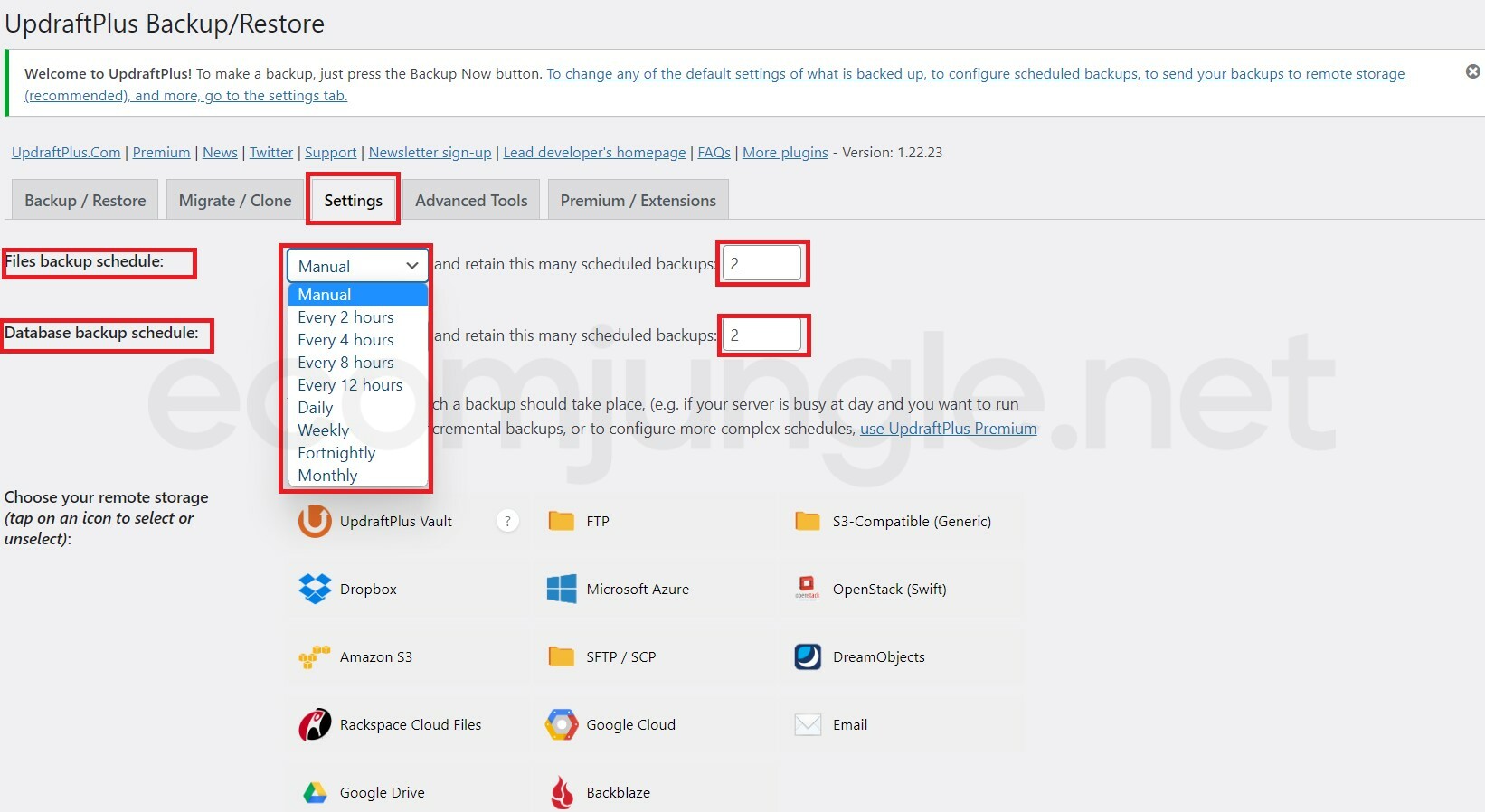Screen dimensions: 1485x812
Task: Select the UpdraftPlus Vault storage icon
Action: coord(315,521)
